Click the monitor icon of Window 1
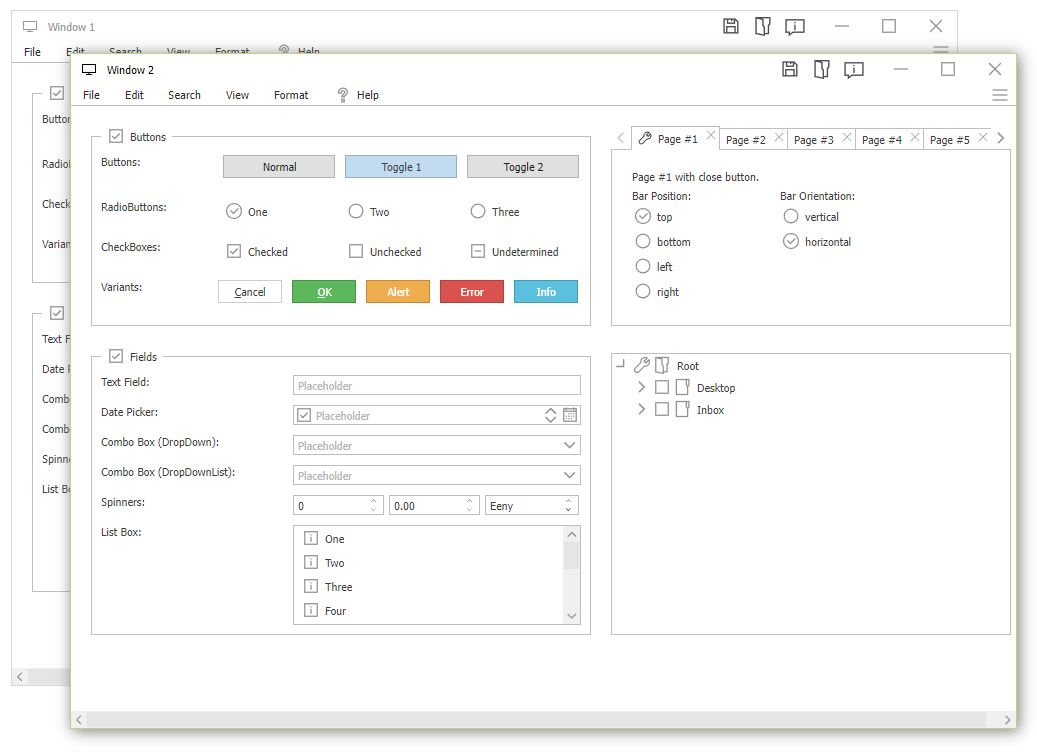 (30, 26)
